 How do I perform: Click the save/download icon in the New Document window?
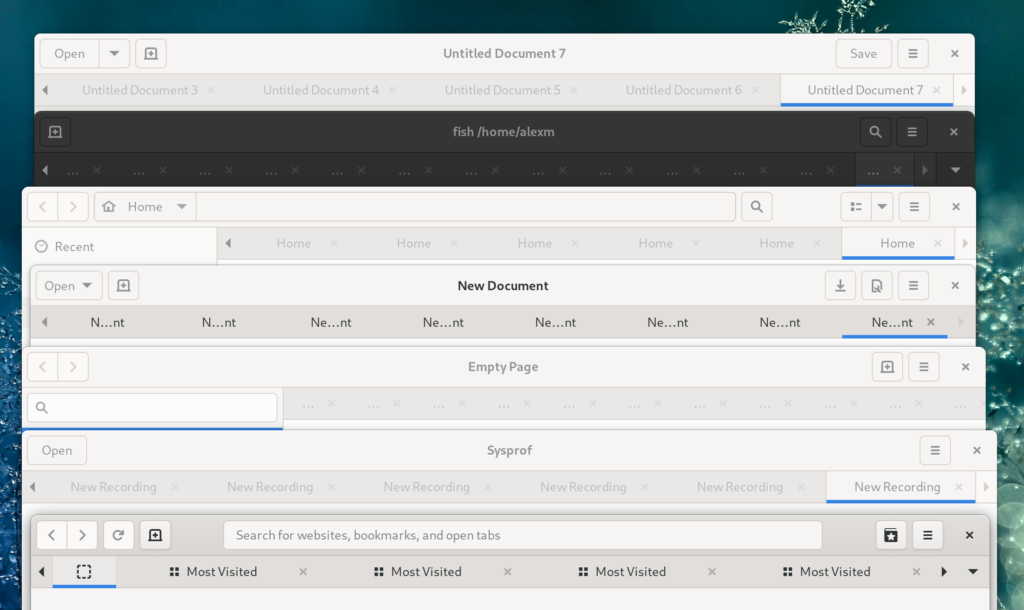click(x=840, y=285)
